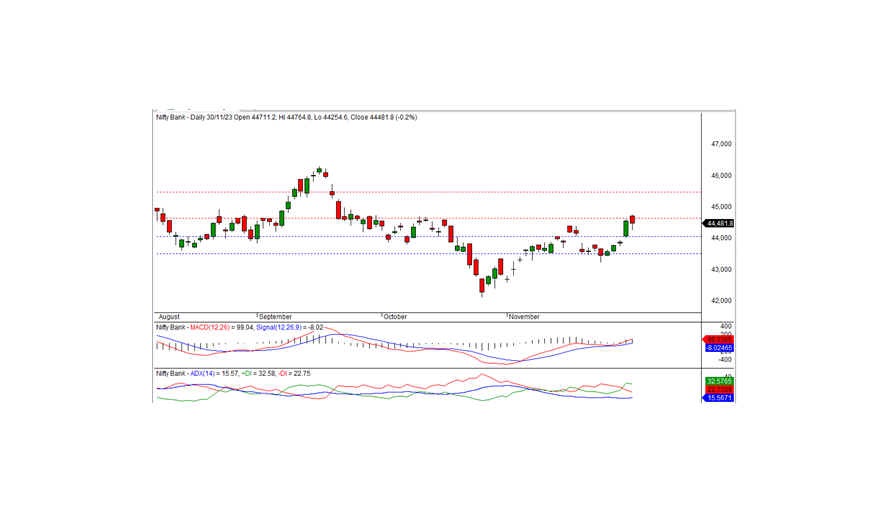This screenshot has width=885, height=526.
Task: Click the Close 44481.8 value in the header
Action: tap(372, 117)
